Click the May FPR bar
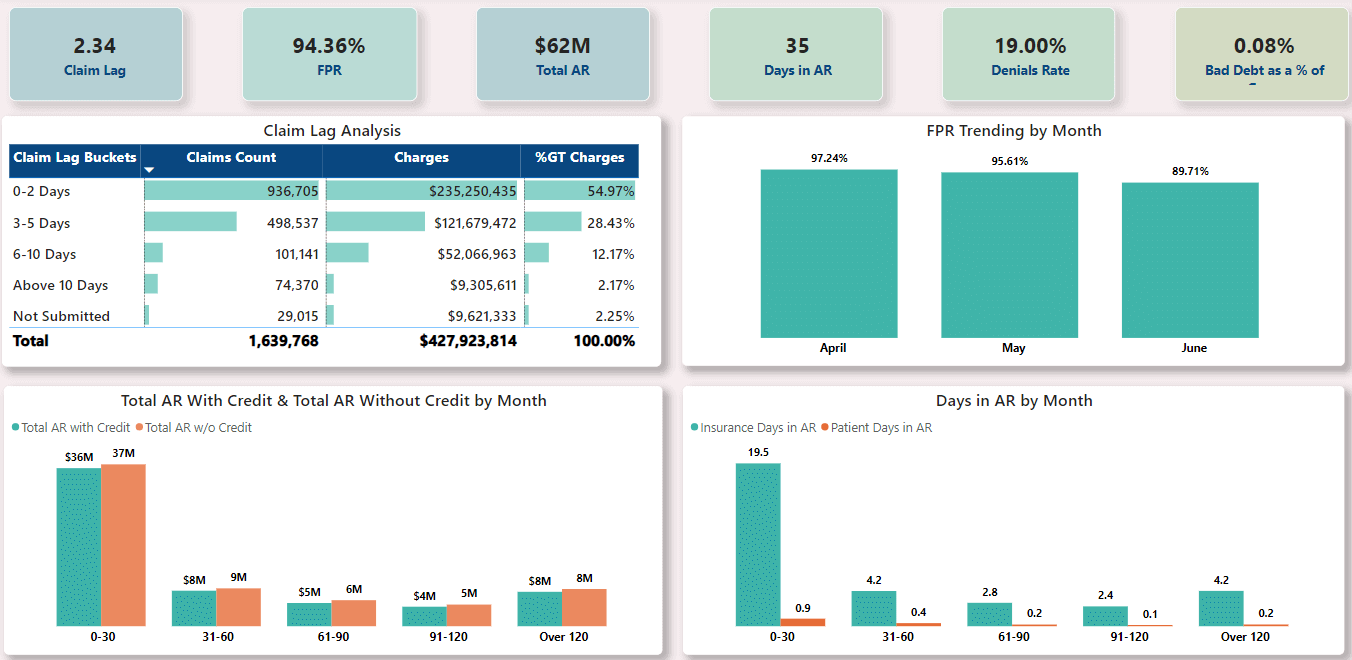The width and height of the screenshot is (1352, 660). (x=1009, y=255)
